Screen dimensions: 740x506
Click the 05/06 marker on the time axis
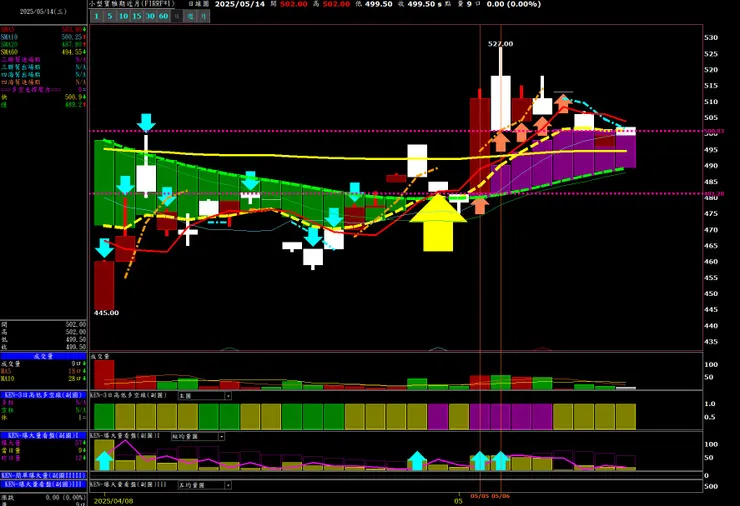[501, 496]
